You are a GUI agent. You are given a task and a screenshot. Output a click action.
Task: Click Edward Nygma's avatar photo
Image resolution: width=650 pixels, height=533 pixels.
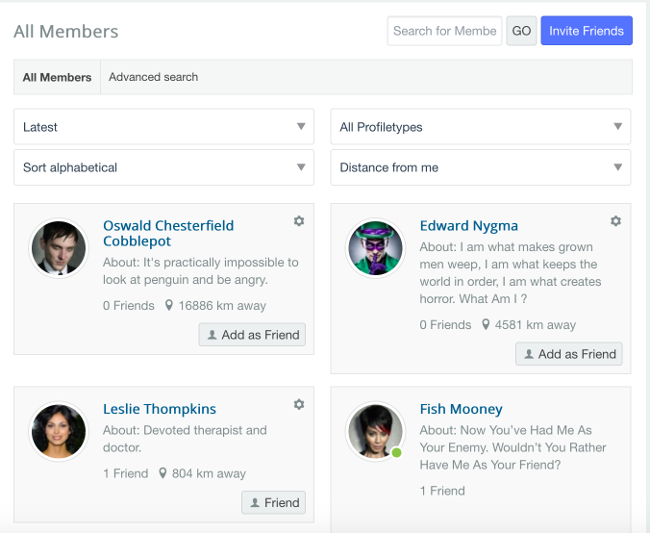(x=376, y=248)
